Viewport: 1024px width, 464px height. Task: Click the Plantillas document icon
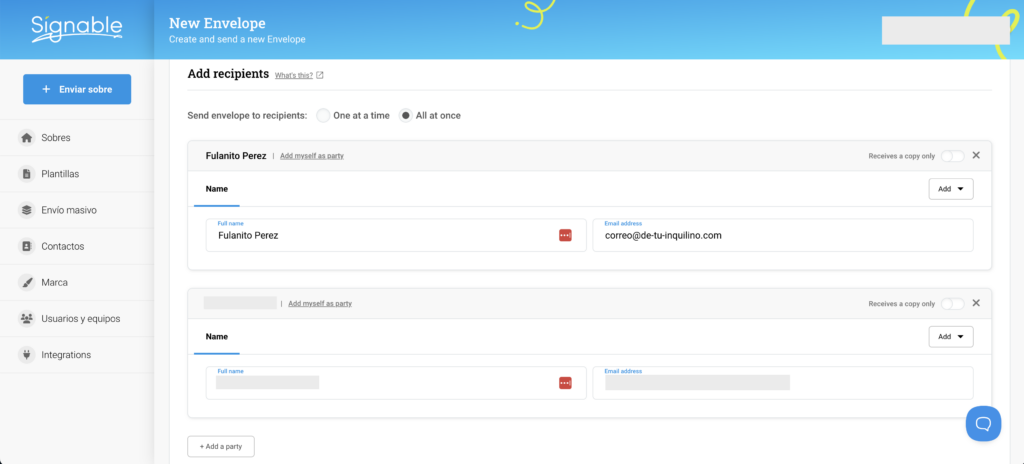click(27, 174)
